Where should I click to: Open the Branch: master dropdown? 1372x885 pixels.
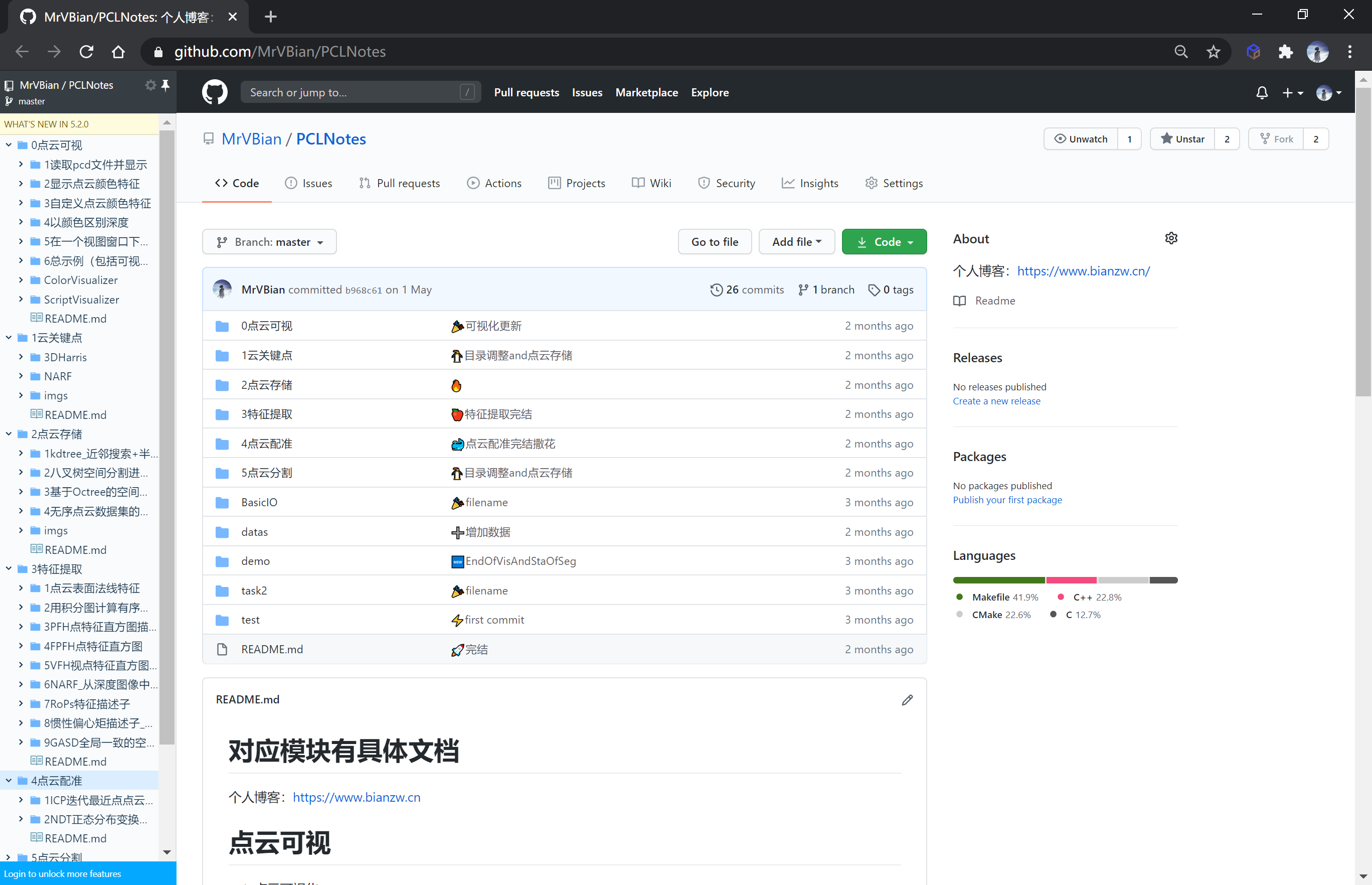[x=269, y=242]
